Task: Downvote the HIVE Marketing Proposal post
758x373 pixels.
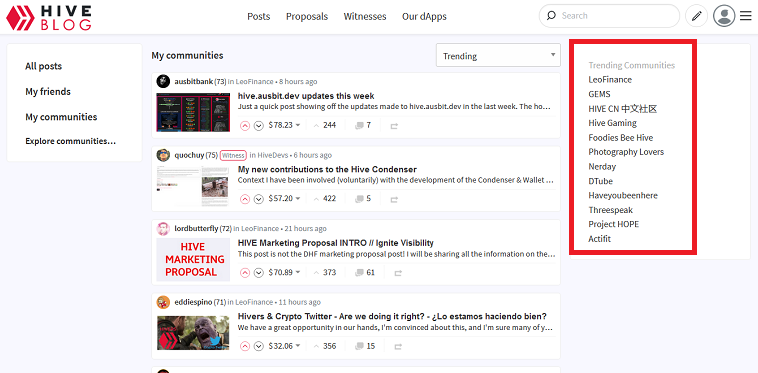Action: pos(259,273)
